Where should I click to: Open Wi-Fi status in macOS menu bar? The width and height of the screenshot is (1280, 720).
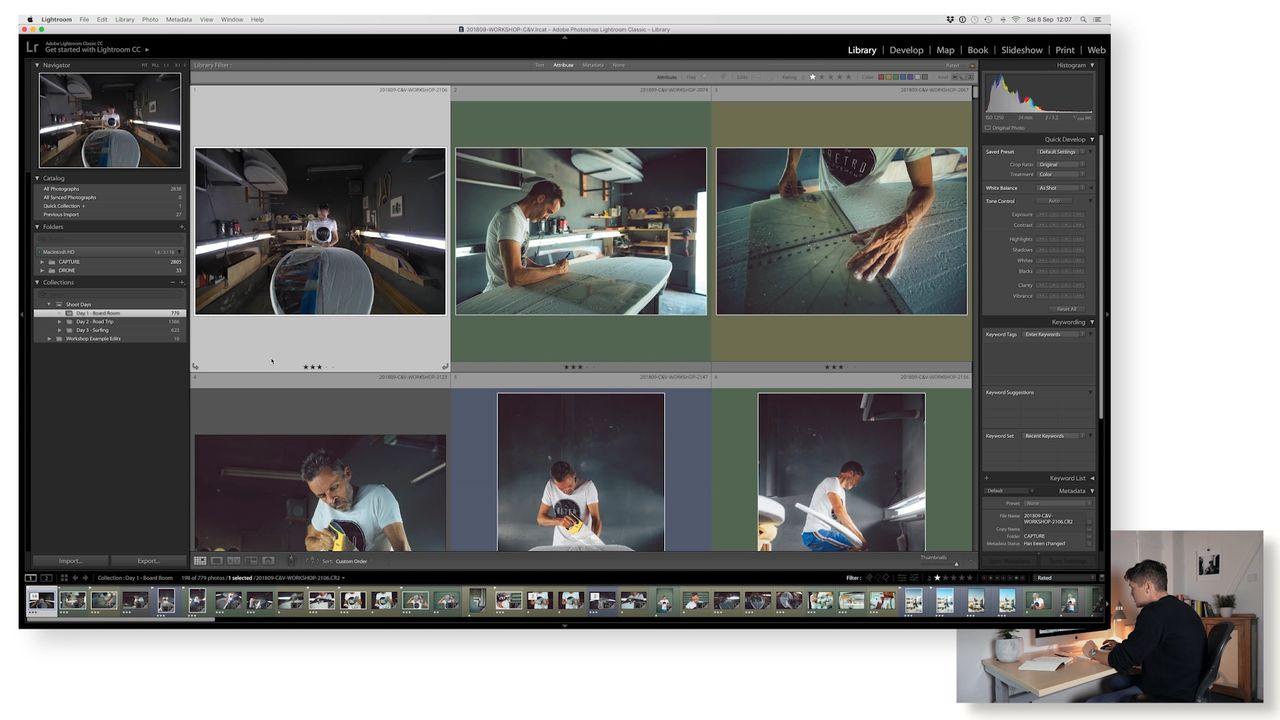pyautogui.click(x=1015, y=19)
